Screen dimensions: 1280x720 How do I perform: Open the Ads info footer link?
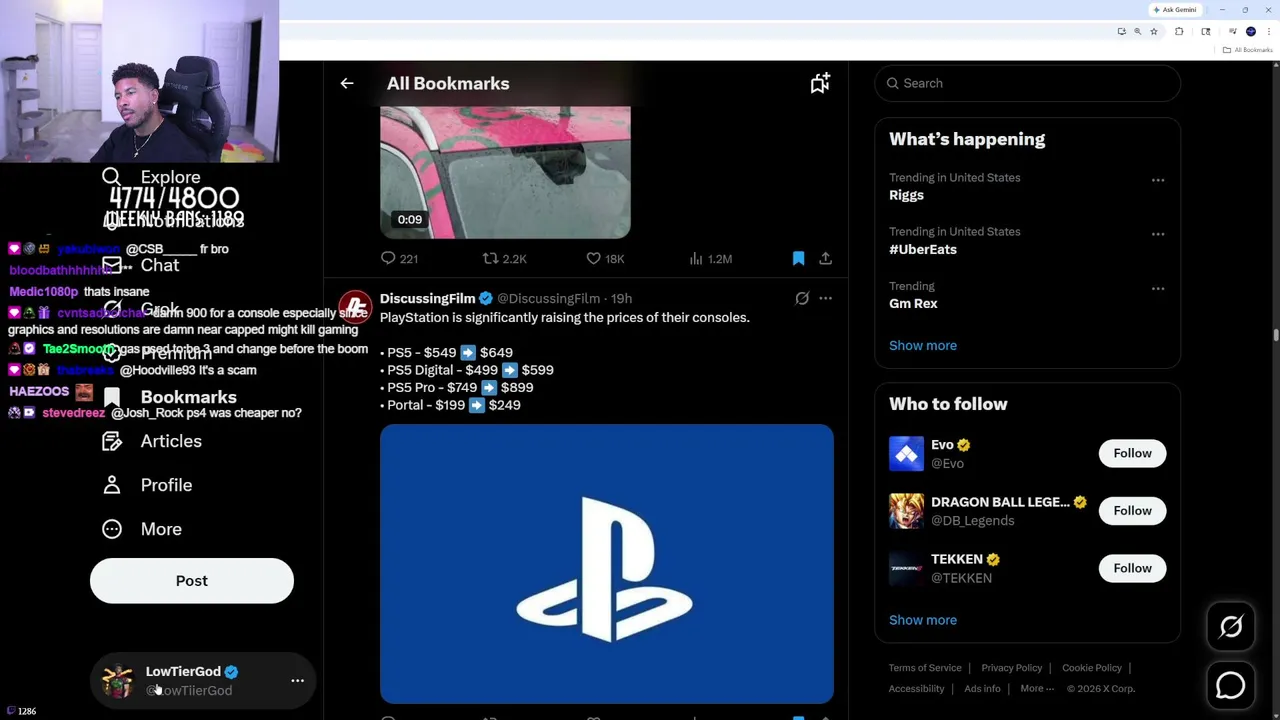(x=982, y=688)
